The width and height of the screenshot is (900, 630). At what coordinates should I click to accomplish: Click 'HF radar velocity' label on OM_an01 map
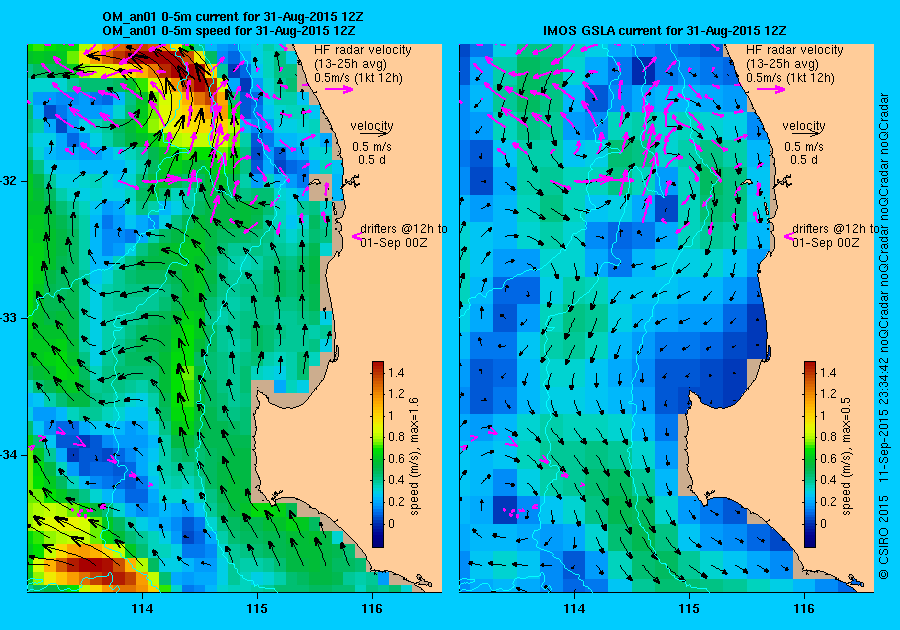tap(363, 50)
